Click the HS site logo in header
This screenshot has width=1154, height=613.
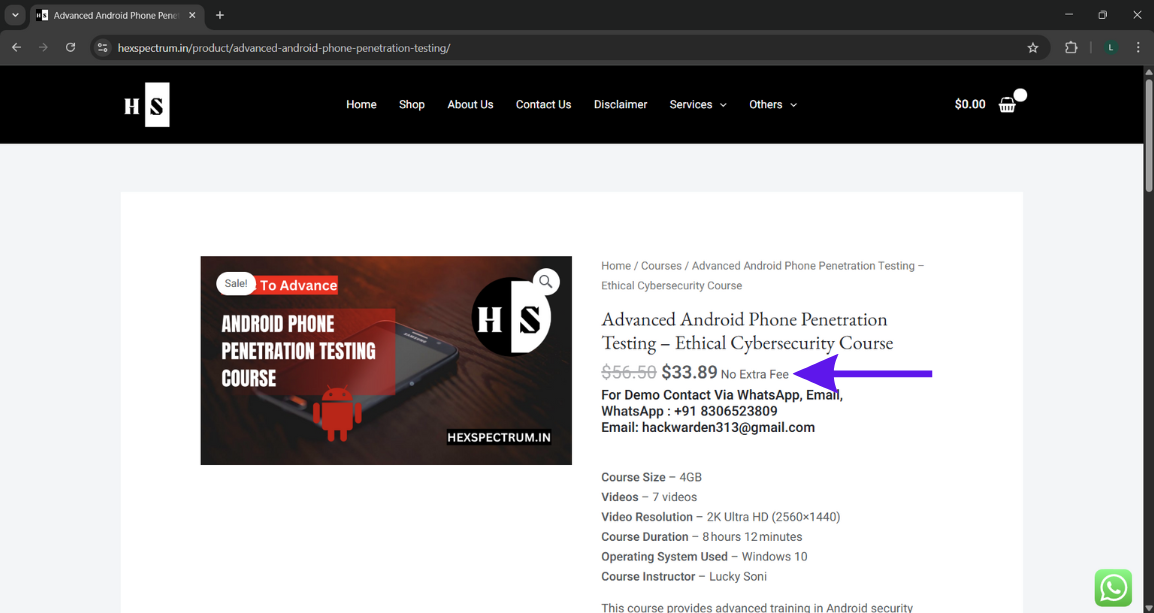[147, 104]
